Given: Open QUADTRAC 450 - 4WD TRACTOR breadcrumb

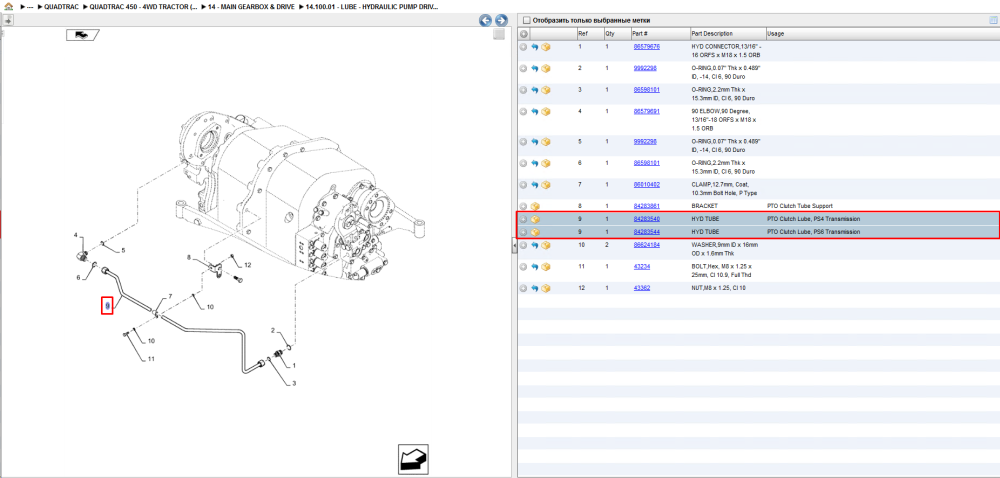Looking at the screenshot, I should (x=143, y=6).
